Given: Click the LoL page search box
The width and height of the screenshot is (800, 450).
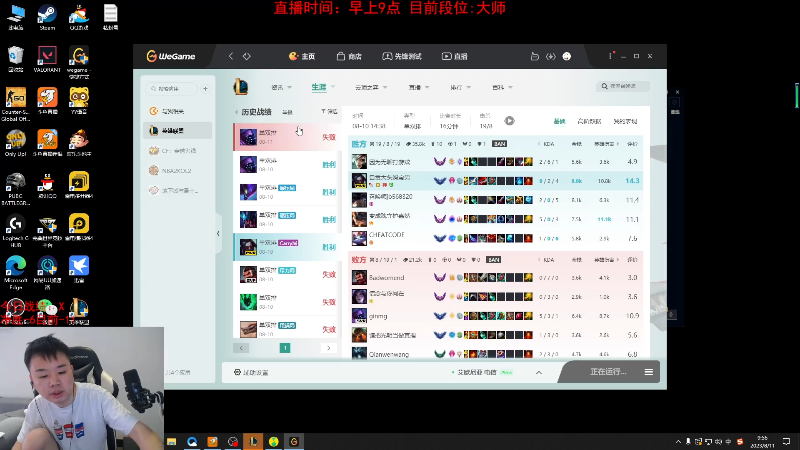Looking at the screenshot, I should click(x=623, y=86).
